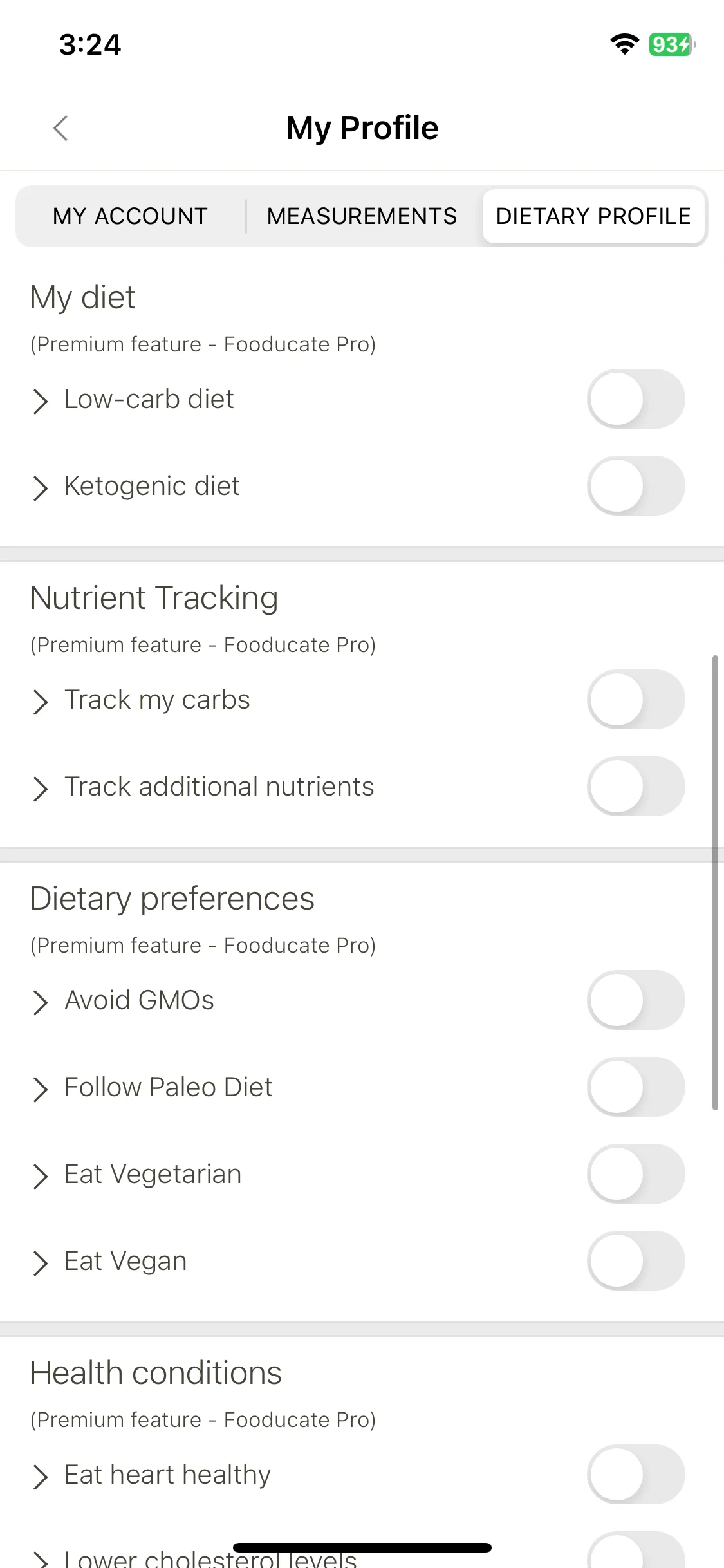Tap chevron icon next to Eat Vegan

40,1262
